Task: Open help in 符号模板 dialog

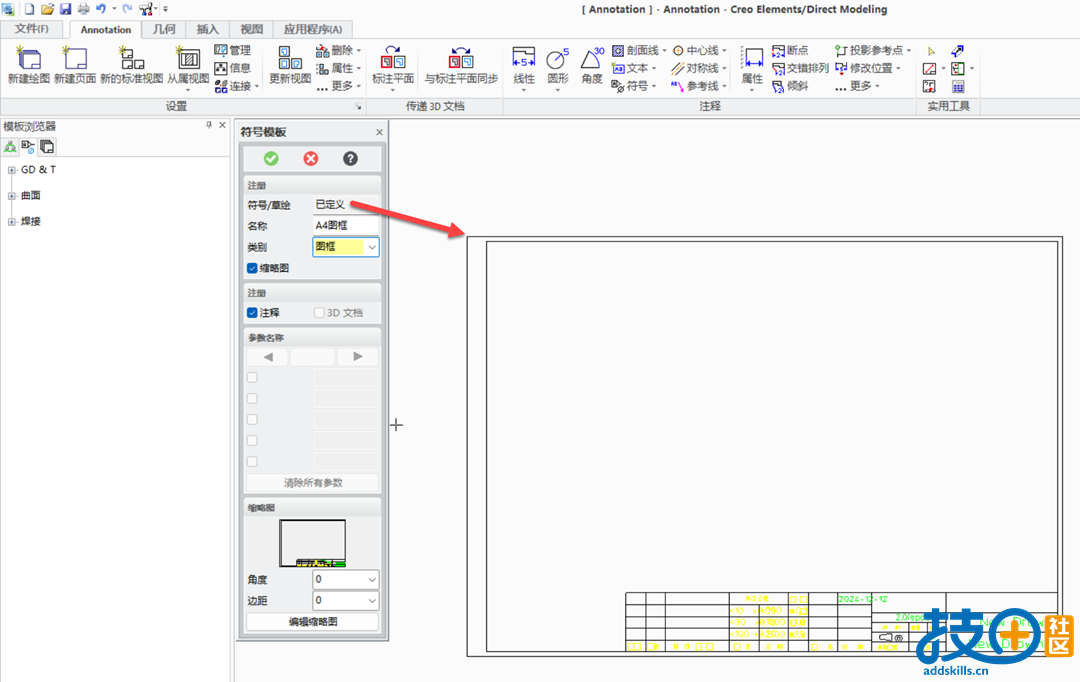Action: coord(350,158)
